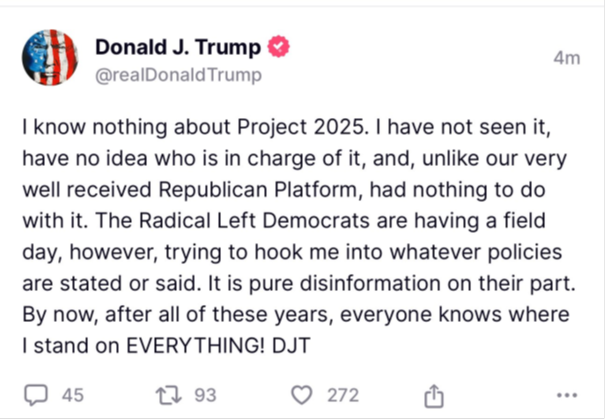This screenshot has height=419, width=605.
Task: Click the 4m timestamp
Action: (x=567, y=58)
